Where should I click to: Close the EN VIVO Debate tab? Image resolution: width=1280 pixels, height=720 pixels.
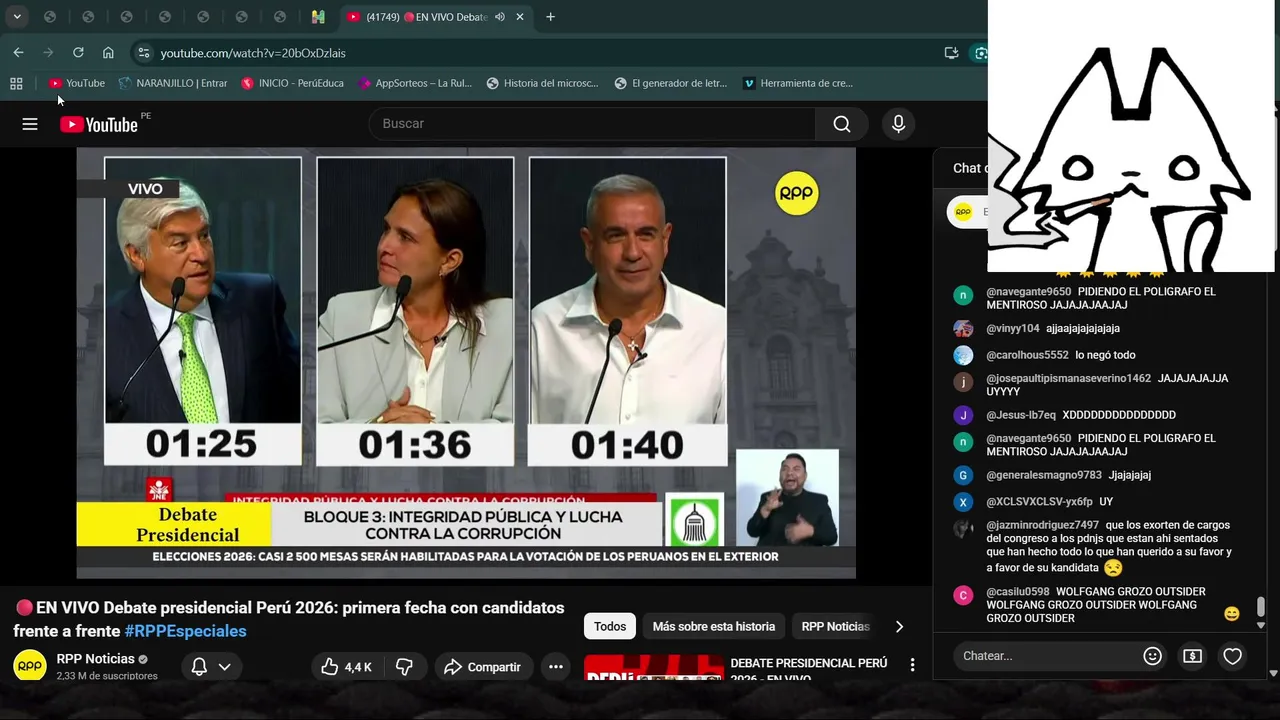click(520, 17)
